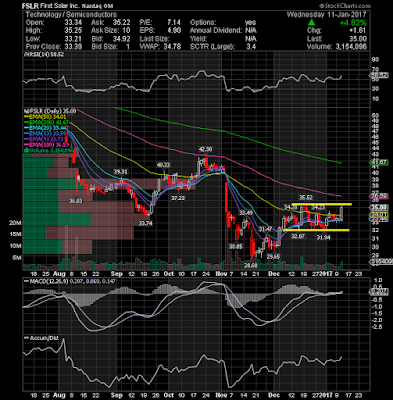Select the 'Technology / Semiconductors' sector text
Screen dimensions: 393x400
pyautogui.click(x=71, y=15)
